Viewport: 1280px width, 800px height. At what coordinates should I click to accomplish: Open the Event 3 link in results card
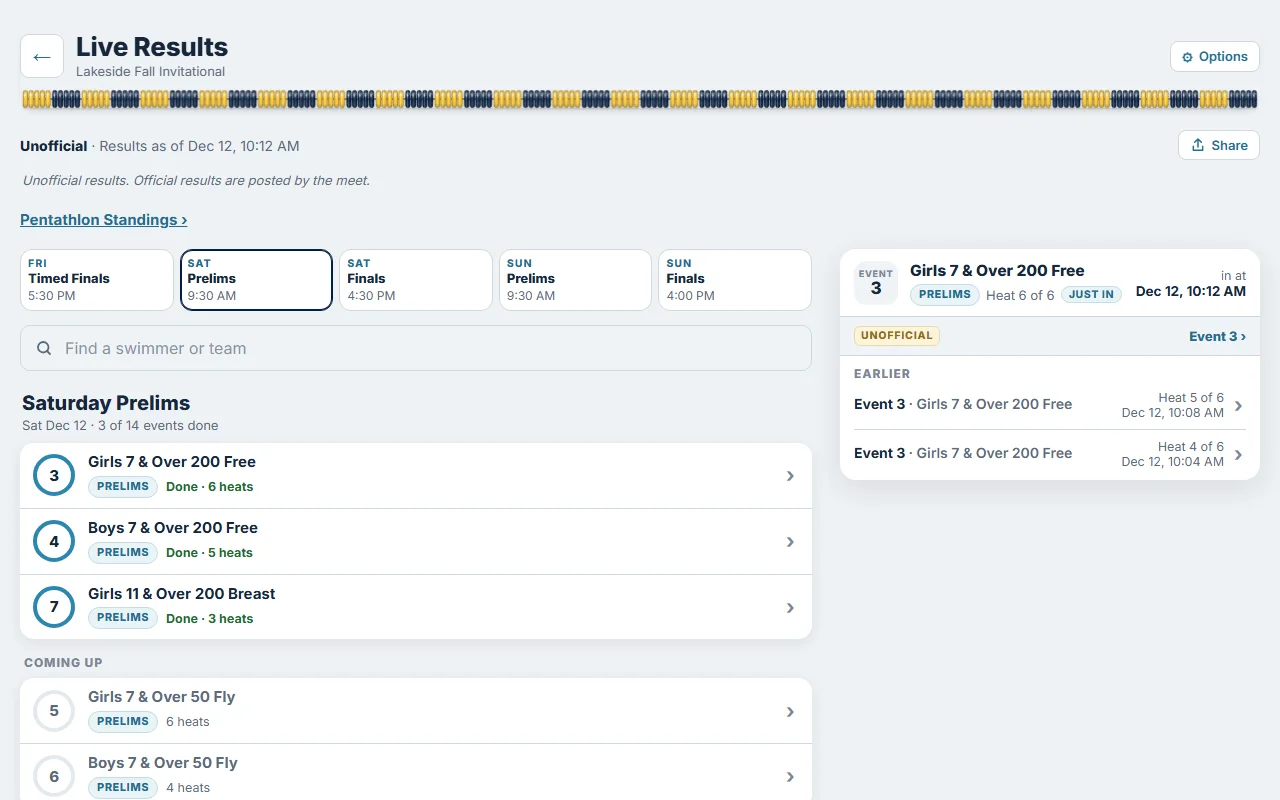tap(1217, 337)
